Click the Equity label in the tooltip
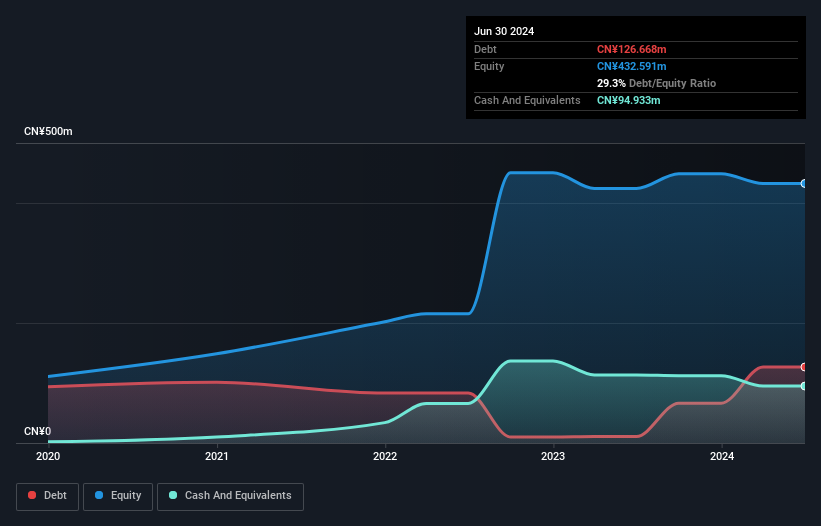Viewport: 821px width, 526px height. click(489, 66)
